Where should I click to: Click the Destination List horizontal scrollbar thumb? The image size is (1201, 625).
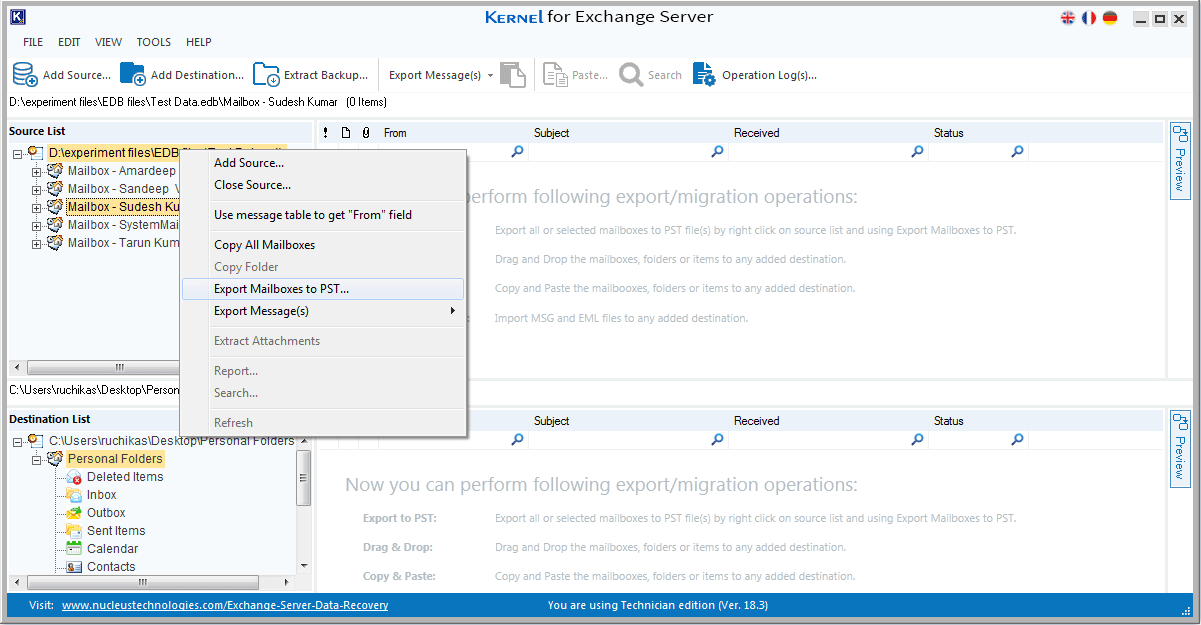tap(143, 582)
